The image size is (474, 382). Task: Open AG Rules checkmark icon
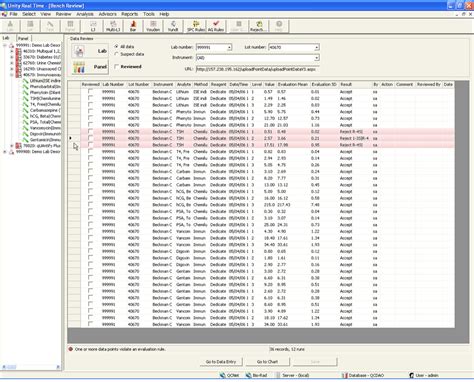point(216,26)
